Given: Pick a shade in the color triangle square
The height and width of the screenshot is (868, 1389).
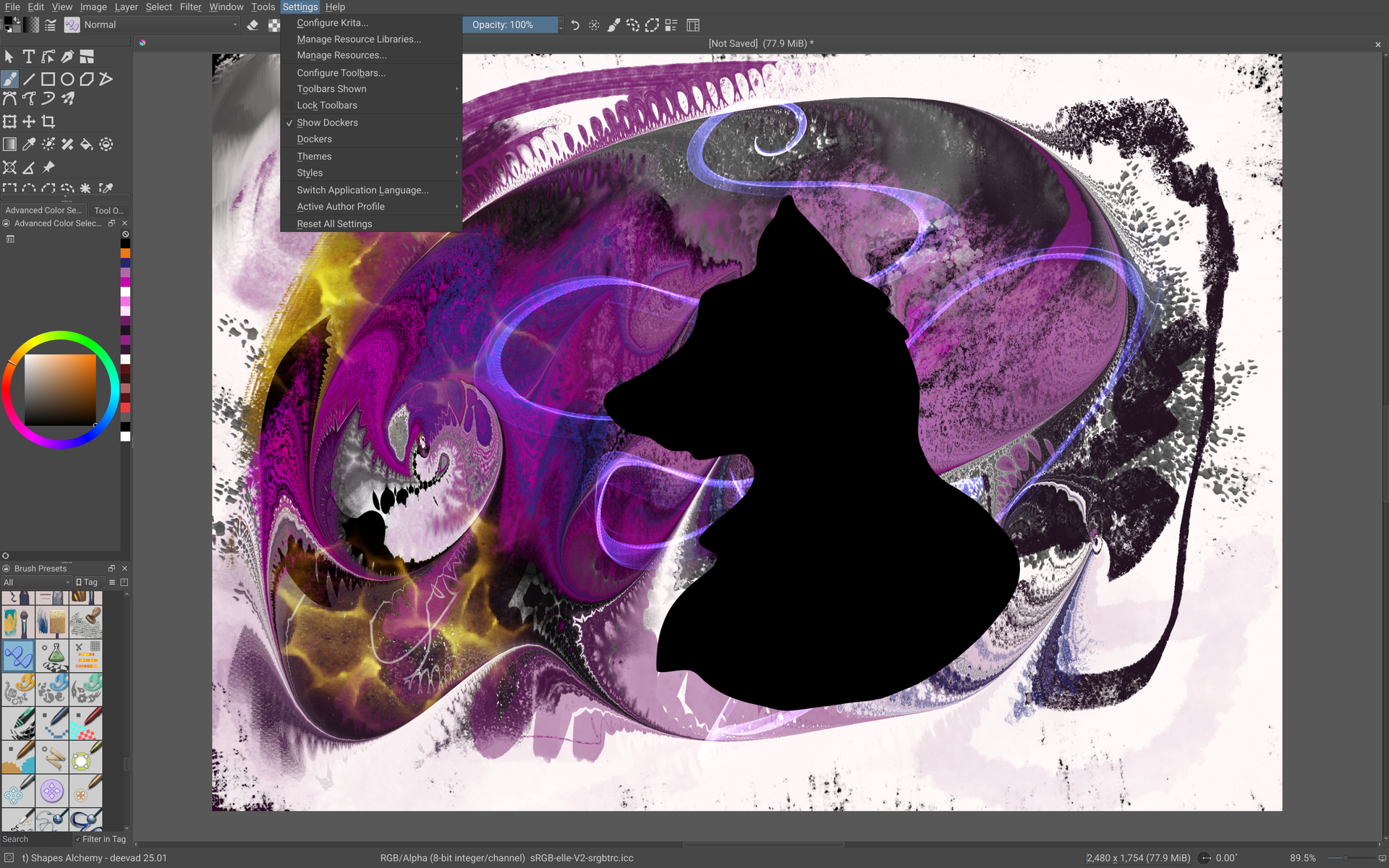Looking at the screenshot, I should [x=60, y=390].
